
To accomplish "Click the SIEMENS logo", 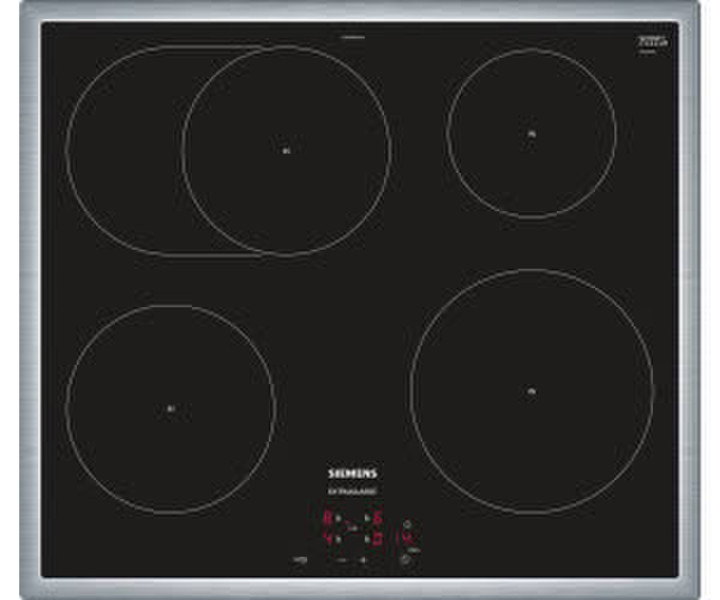I will pyautogui.click(x=353, y=474).
